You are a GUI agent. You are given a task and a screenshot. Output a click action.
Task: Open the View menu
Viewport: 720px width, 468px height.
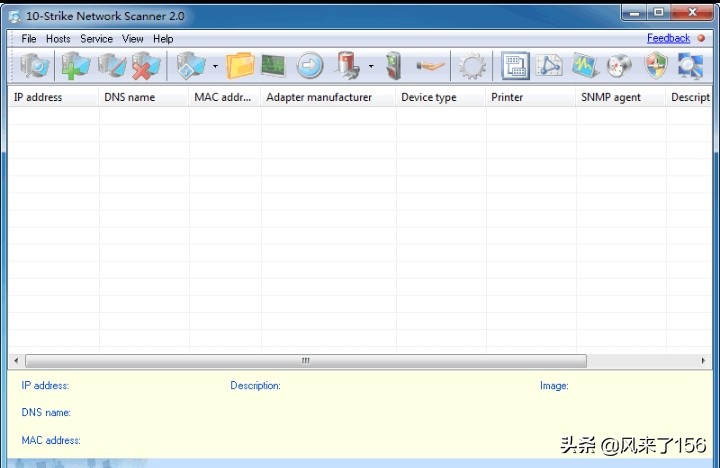pos(133,39)
